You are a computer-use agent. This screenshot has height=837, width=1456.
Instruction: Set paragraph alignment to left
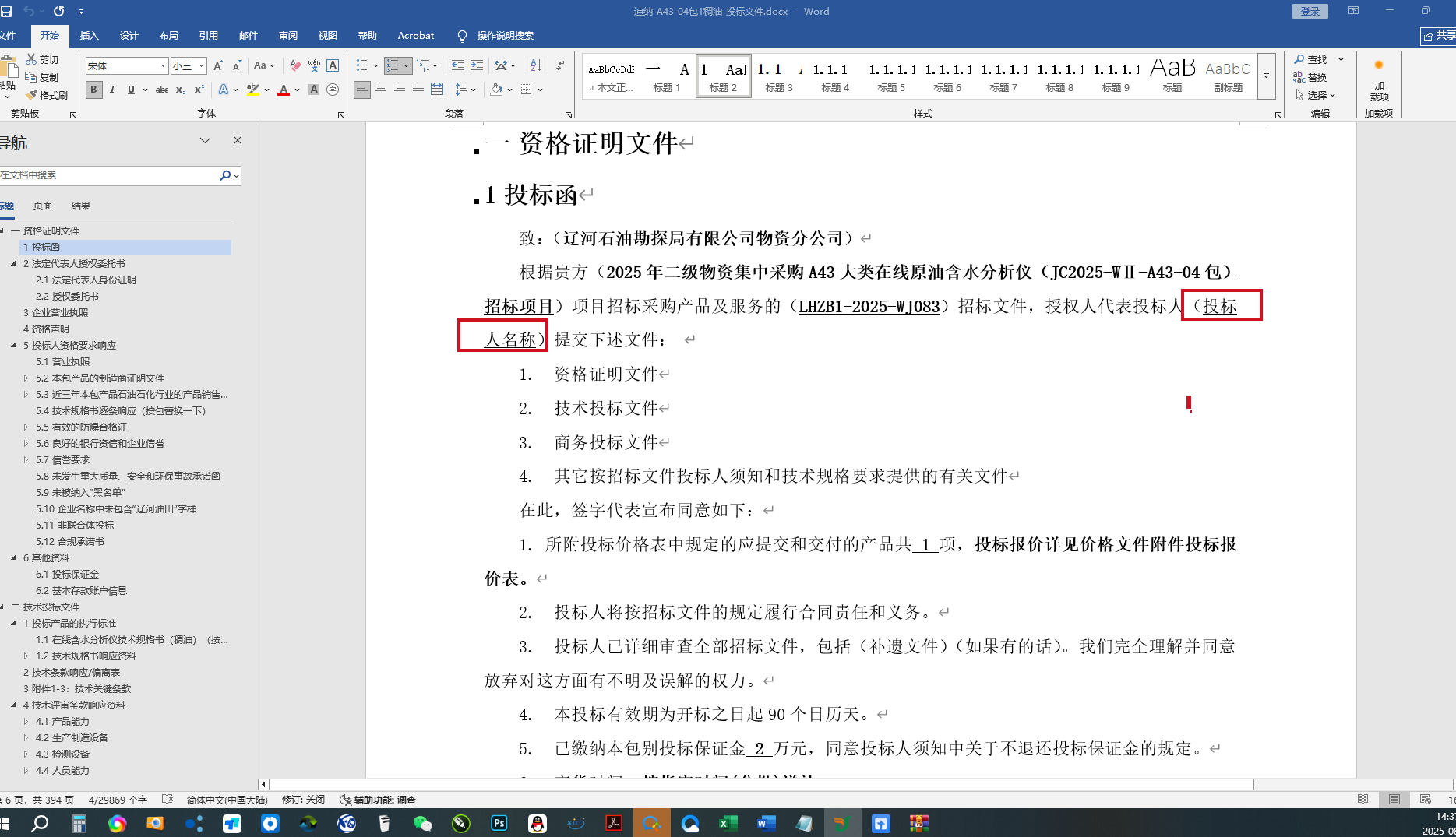362,90
